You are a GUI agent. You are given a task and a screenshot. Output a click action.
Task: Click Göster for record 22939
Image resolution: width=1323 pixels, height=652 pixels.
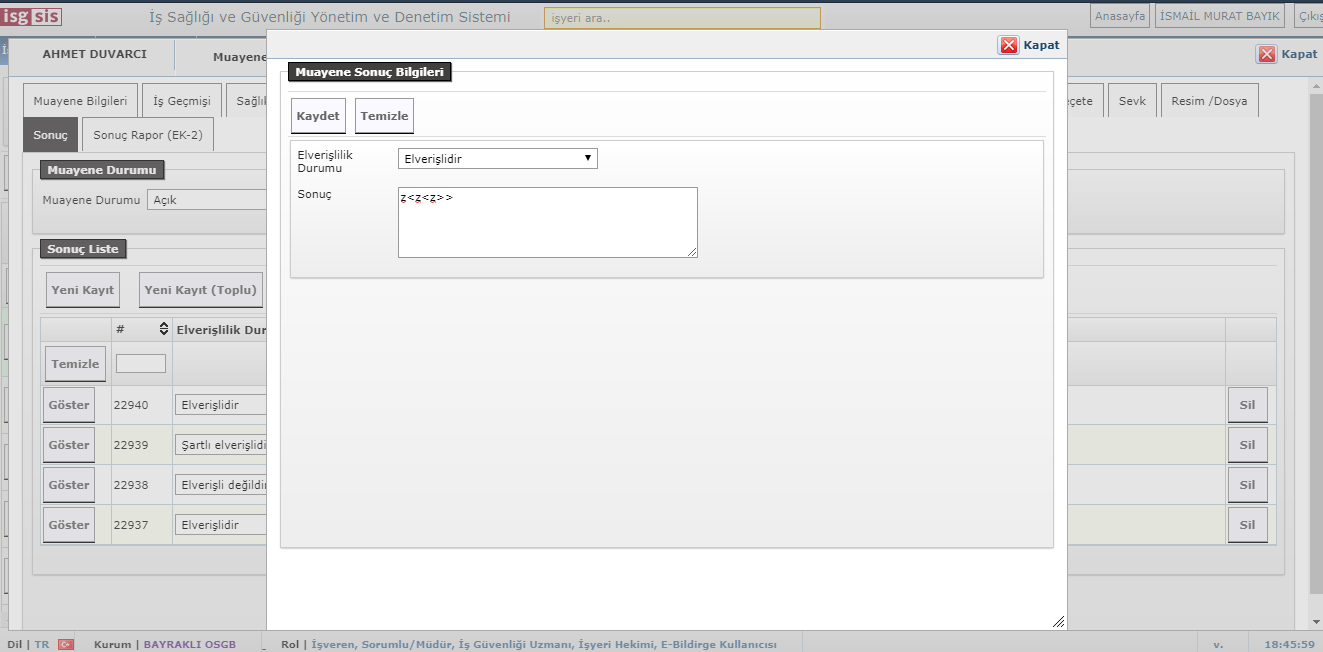click(x=69, y=445)
